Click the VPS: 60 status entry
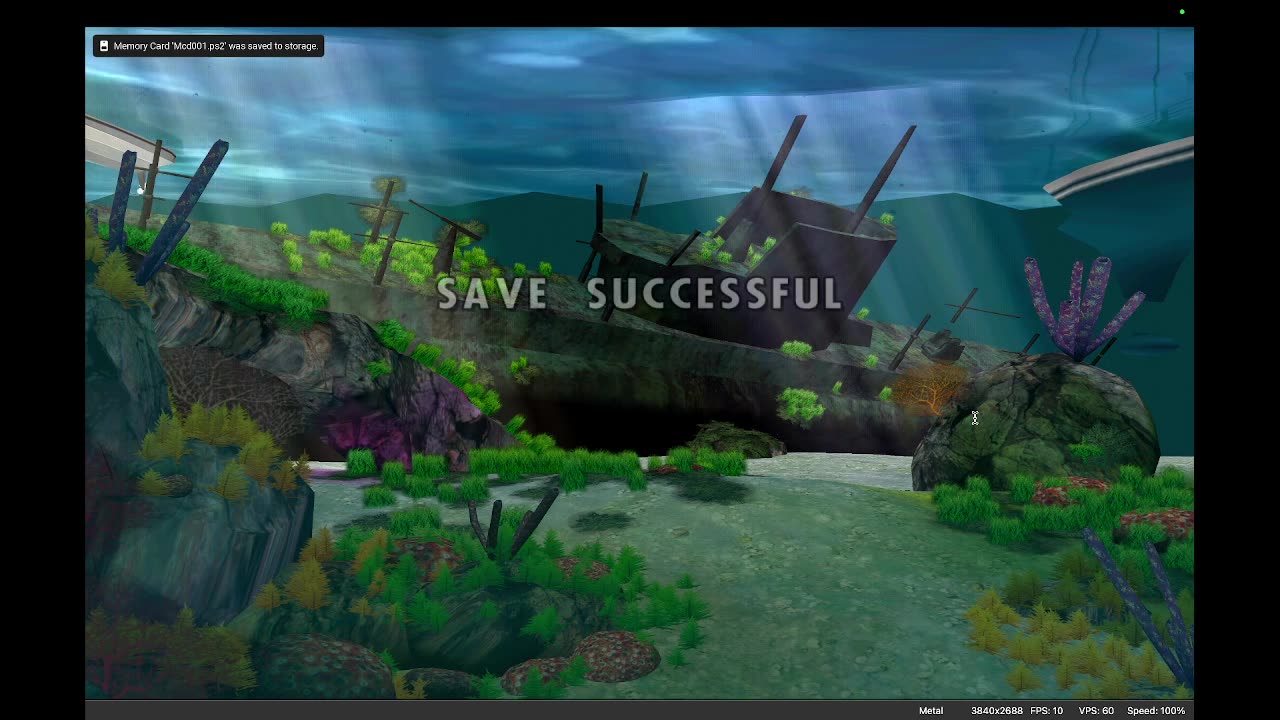The height and width of the screenshot is (720, 1280). pyautogui.click(x=1096, y=711)
